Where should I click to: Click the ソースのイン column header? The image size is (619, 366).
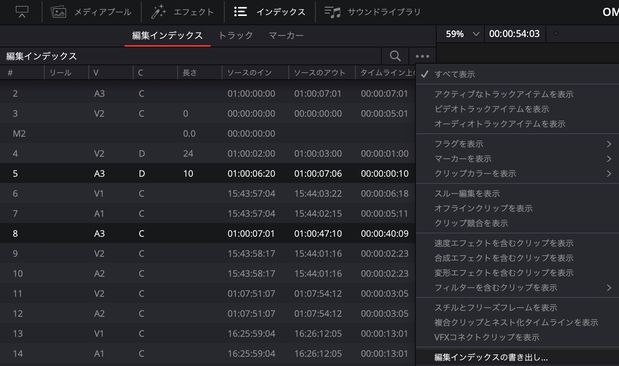(249, 73)
